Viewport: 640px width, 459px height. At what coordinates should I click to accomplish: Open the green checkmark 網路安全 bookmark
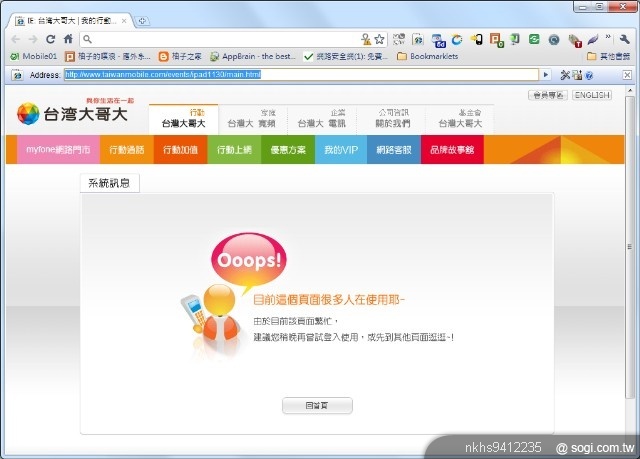345,56
